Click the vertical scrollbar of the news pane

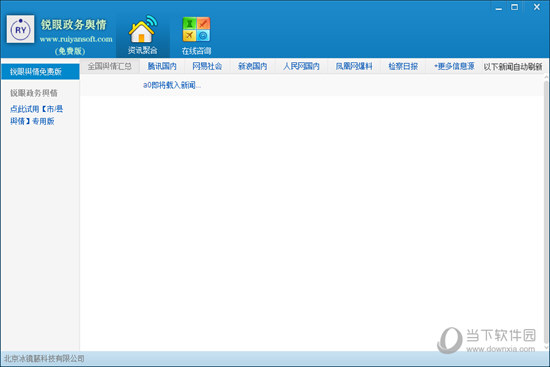pyautogui.click(x=546, y=212)
